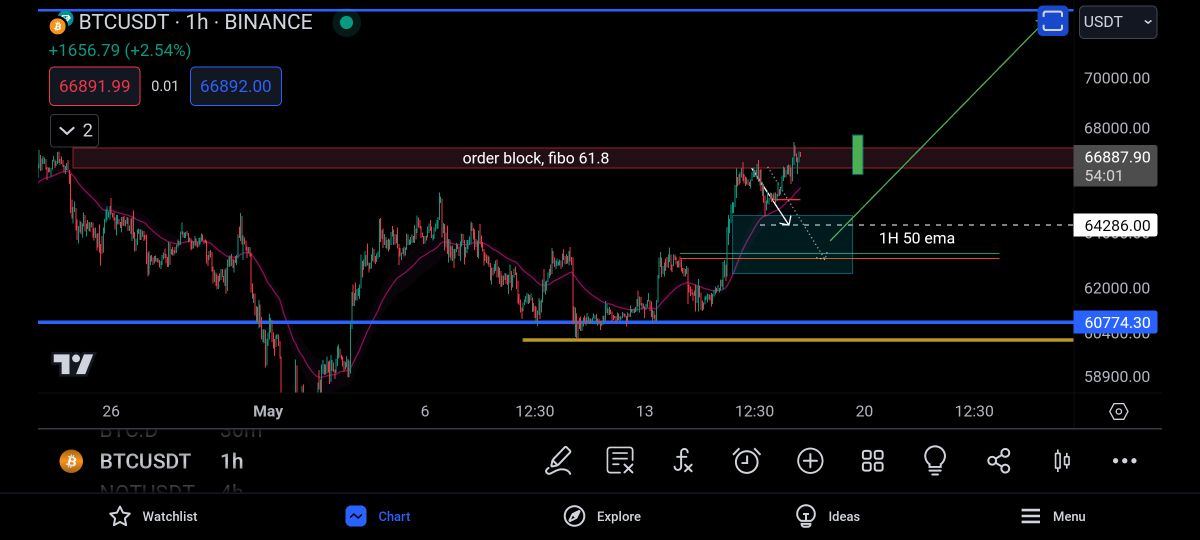
Task: Switch to the Explore tab
Action: pos(603,516)
